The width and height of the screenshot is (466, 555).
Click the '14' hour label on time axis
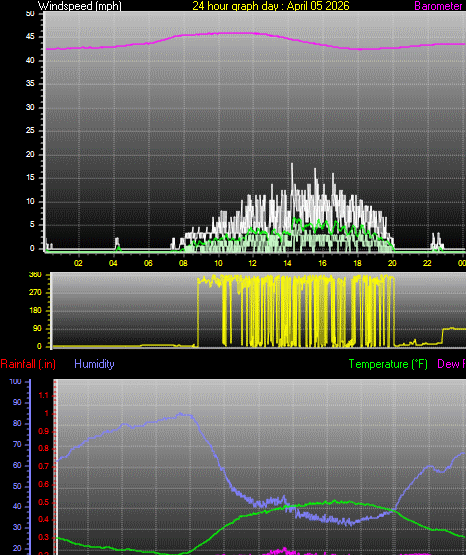coord(287,263)
